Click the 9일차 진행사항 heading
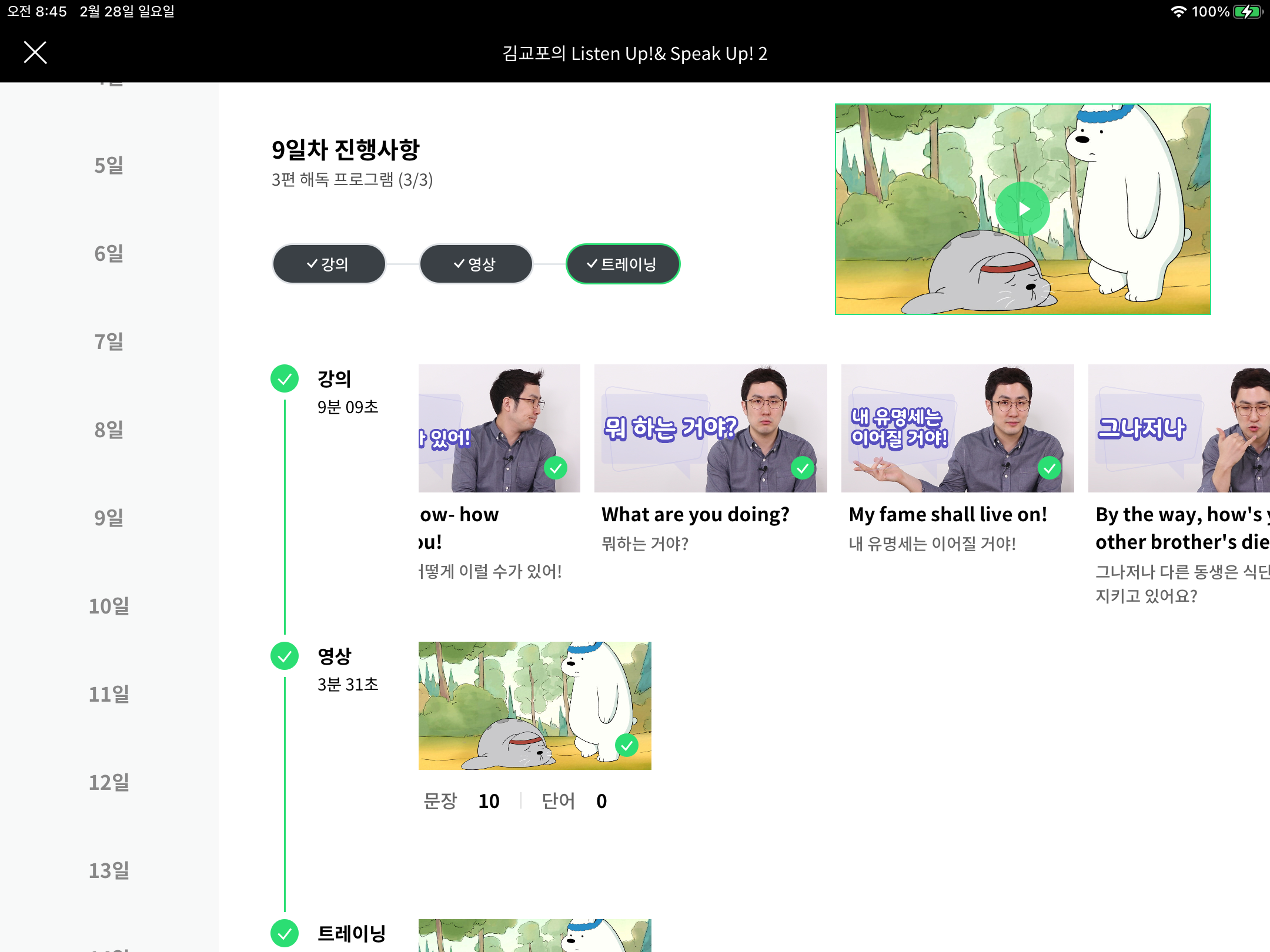Screen dimensions: 1270x952 click(346, 150)
